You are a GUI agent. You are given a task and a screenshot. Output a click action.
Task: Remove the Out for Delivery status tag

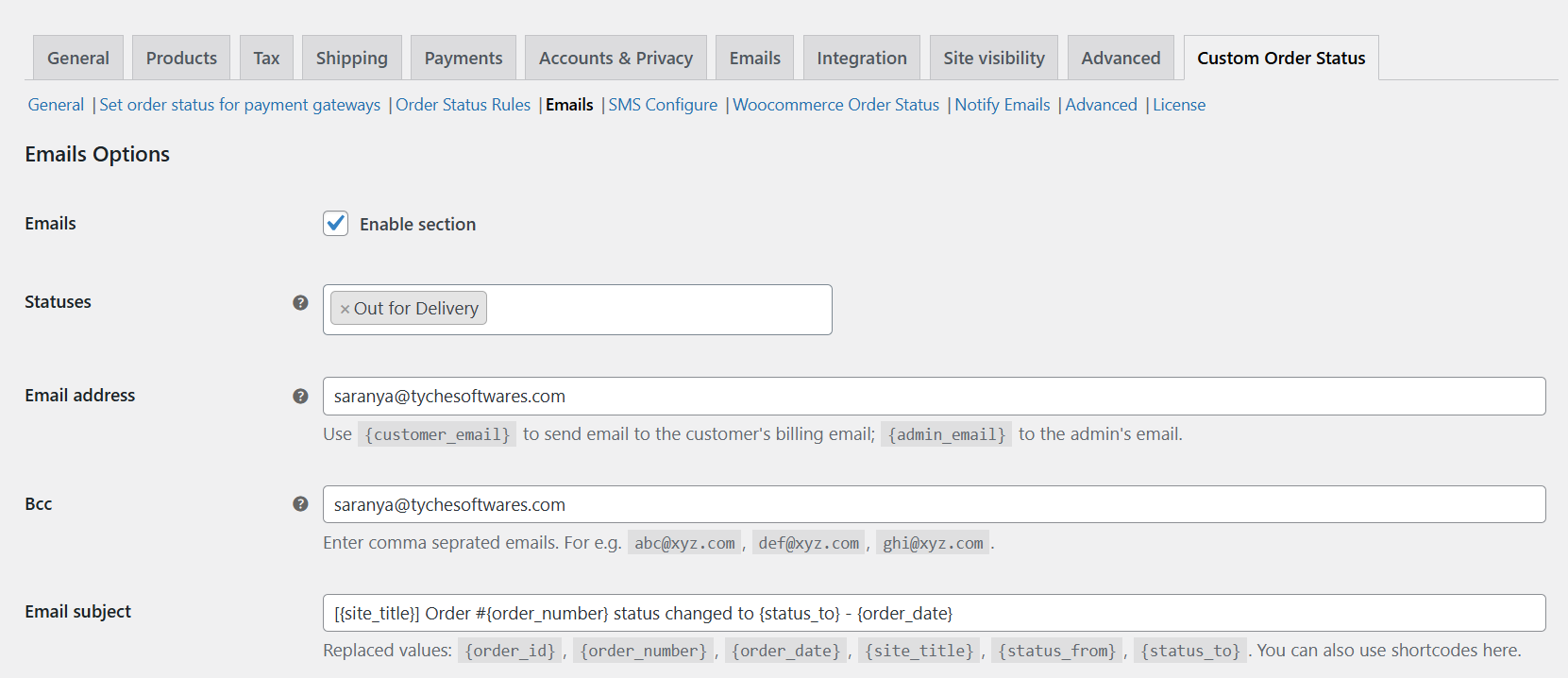click(345, 309)
